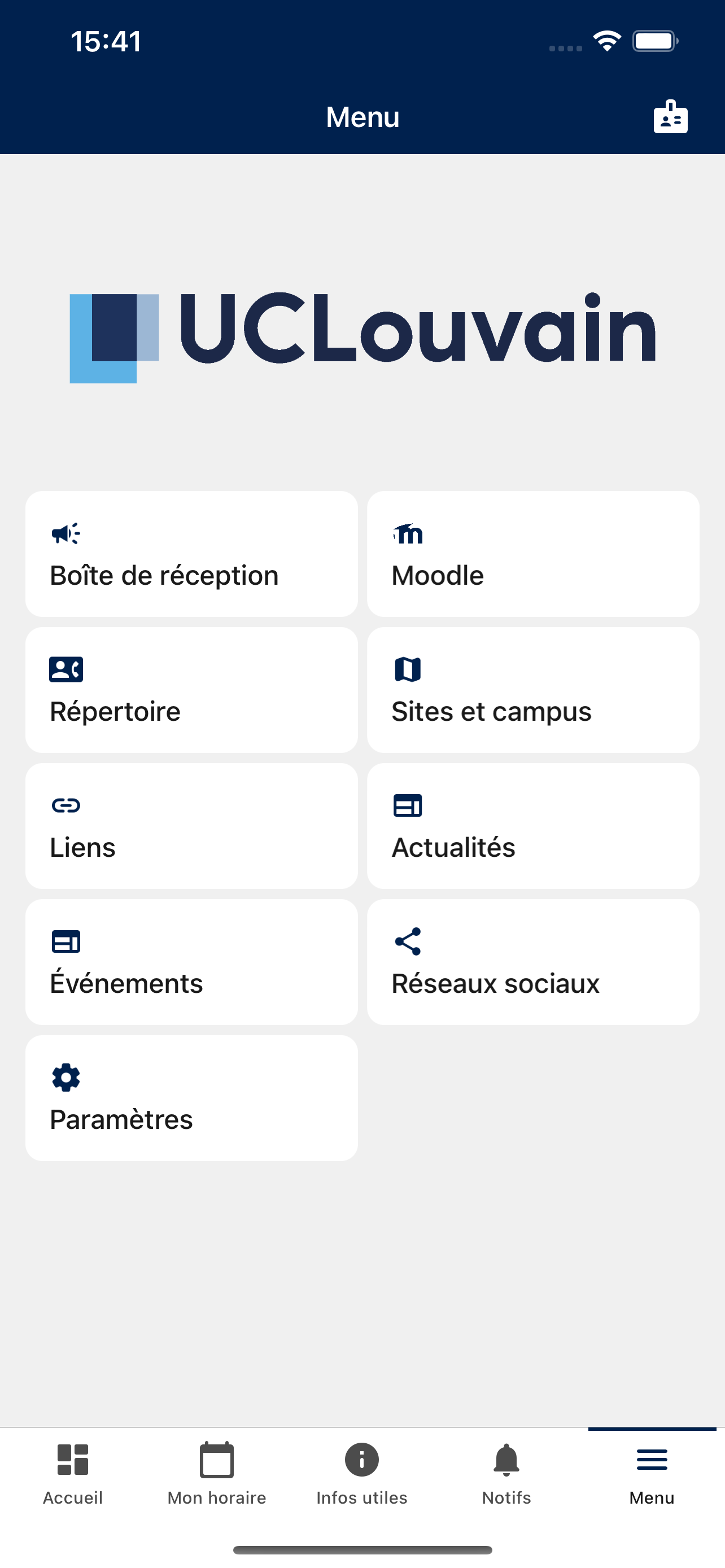Viewport: 725px width, 1568px height.
Task: Select the Menu tab in bottom bar
Action: tap(652, 1473)
